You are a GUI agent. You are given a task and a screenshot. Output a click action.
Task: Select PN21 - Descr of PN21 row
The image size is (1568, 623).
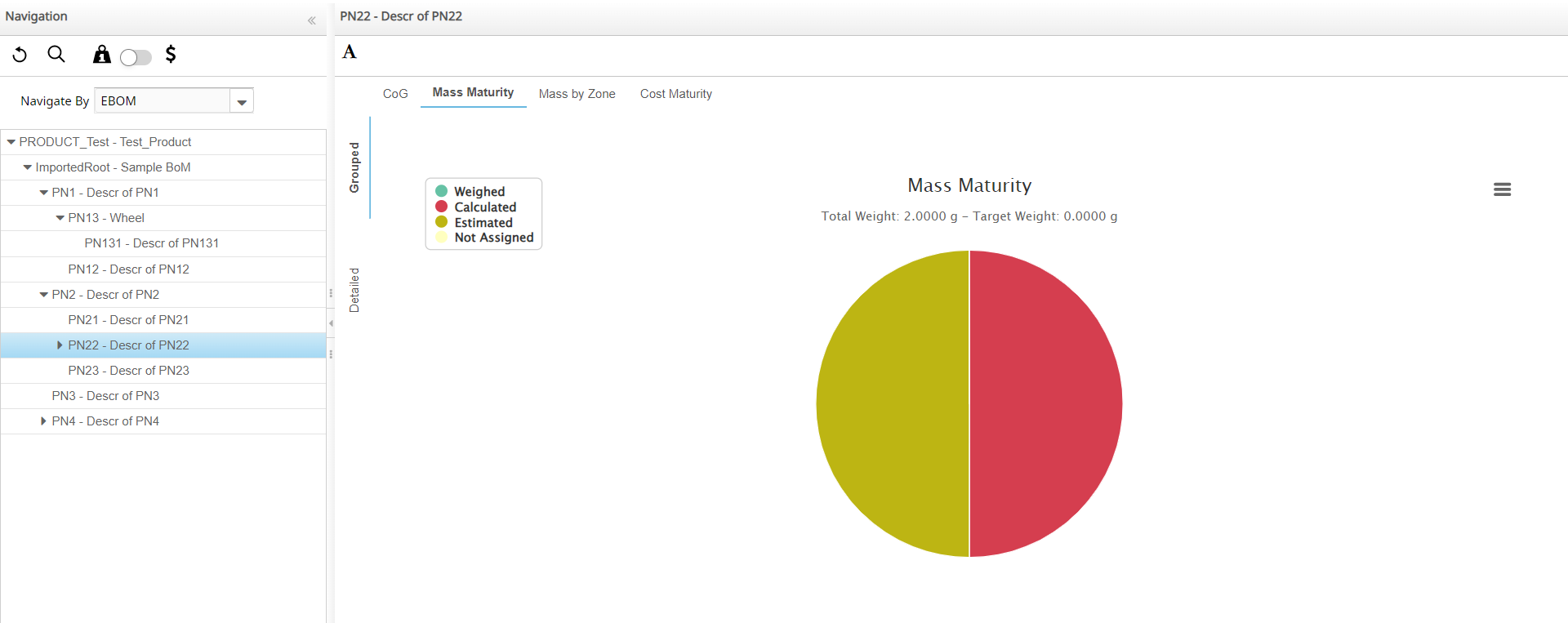163,320
